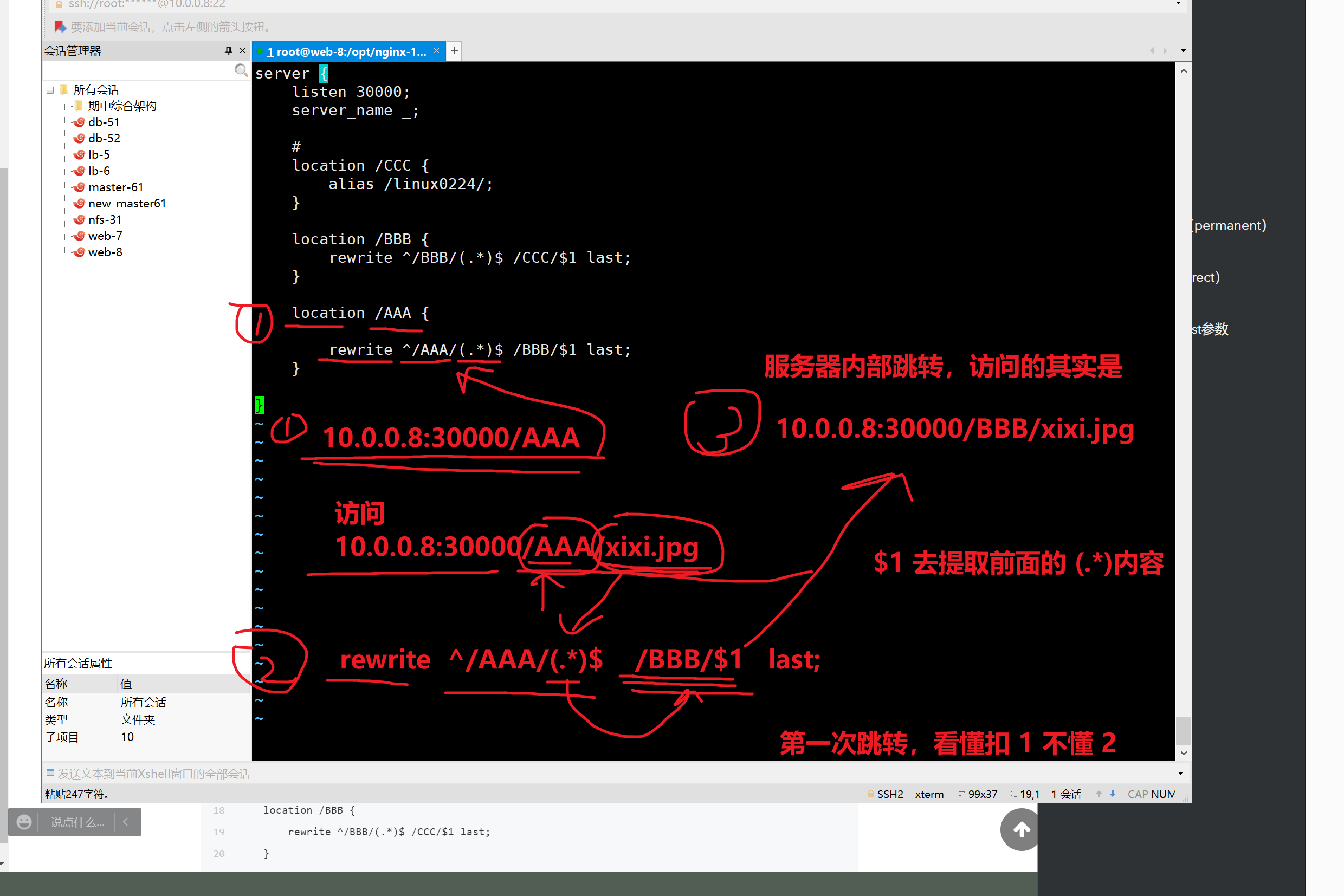Click the search magnifier in session manager
Image resolution: width=1344 pixels, height=896 pixels.
(241, 70)
